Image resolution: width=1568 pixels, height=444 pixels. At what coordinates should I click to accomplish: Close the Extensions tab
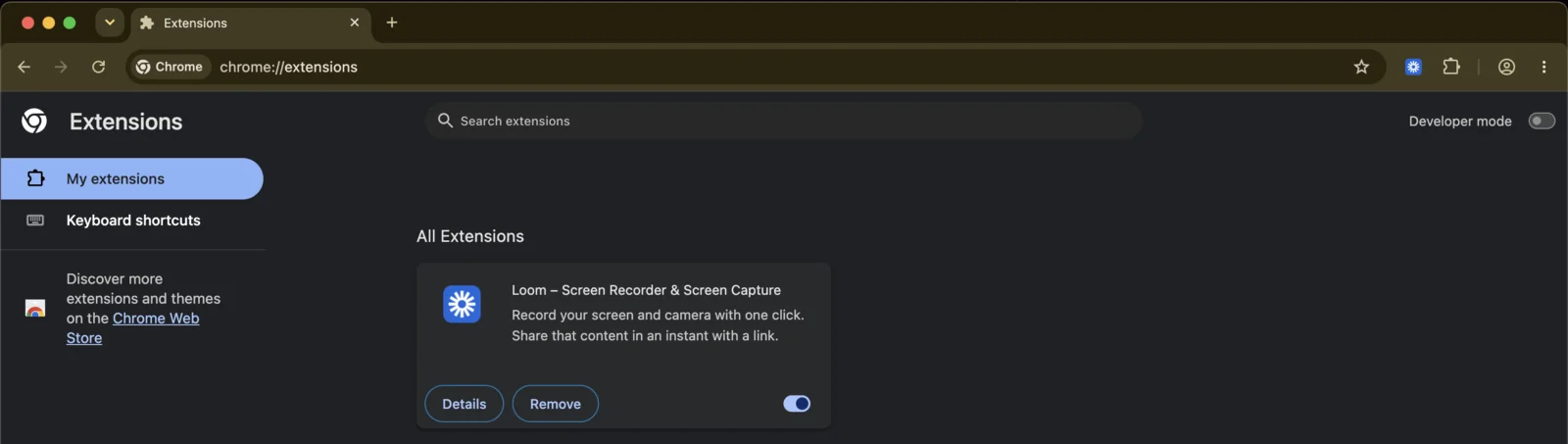pos(355,23)
